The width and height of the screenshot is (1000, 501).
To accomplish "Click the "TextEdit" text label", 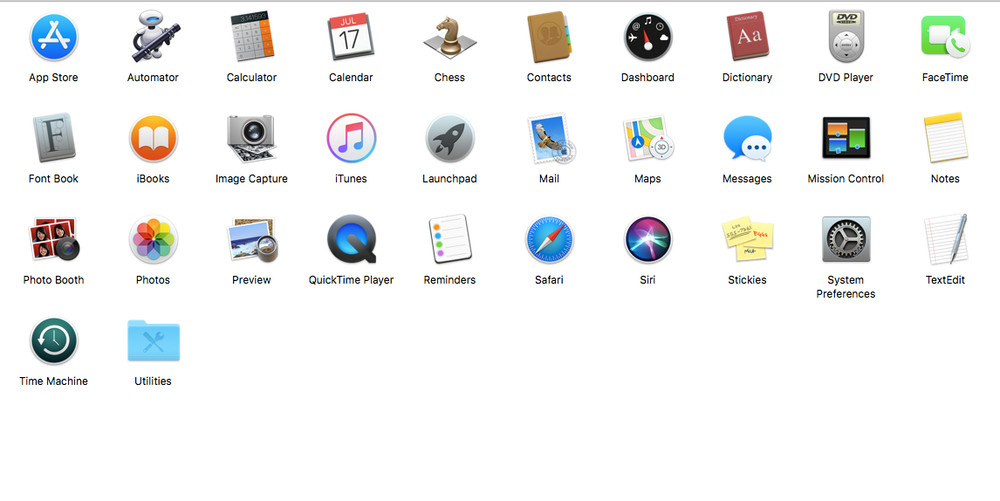I will click(945, 280).
